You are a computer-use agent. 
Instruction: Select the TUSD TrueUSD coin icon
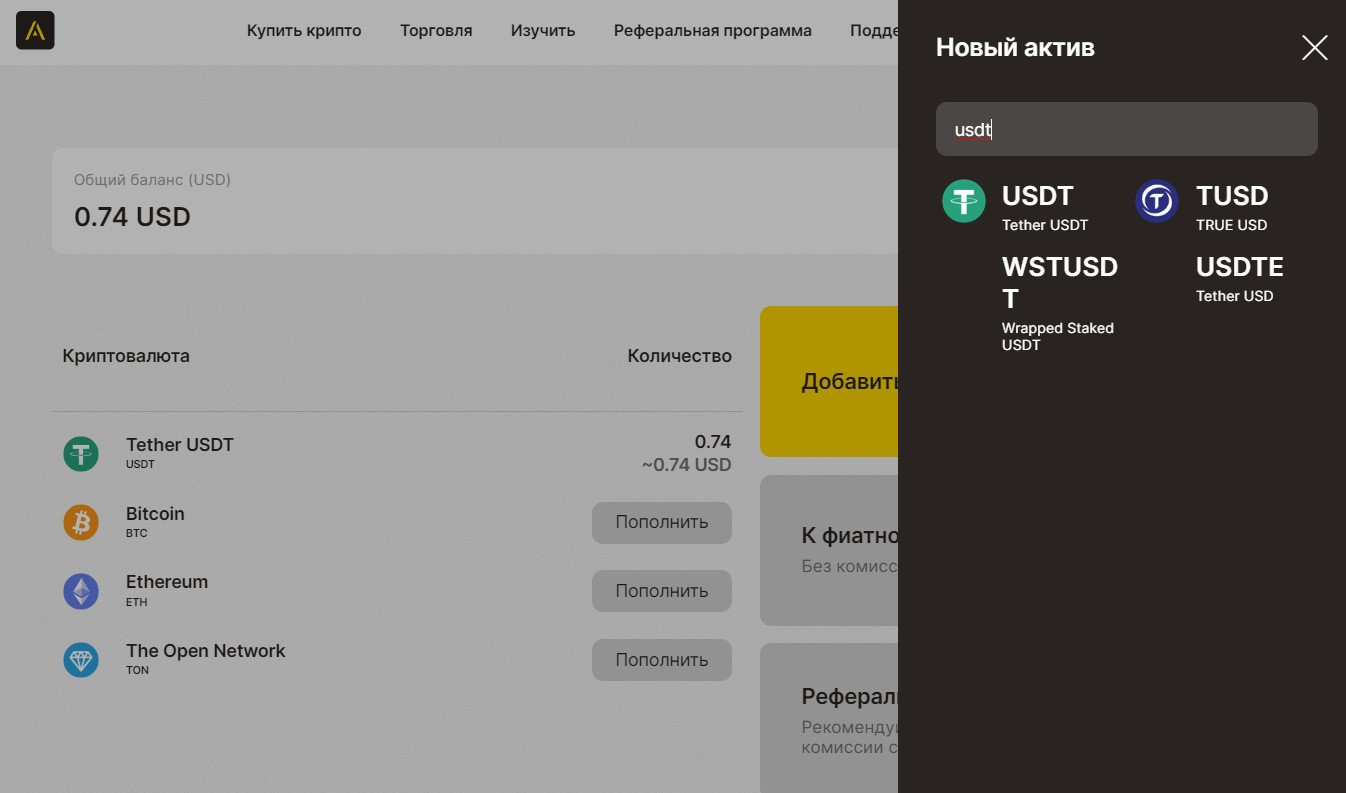(x=1157, y=201)
